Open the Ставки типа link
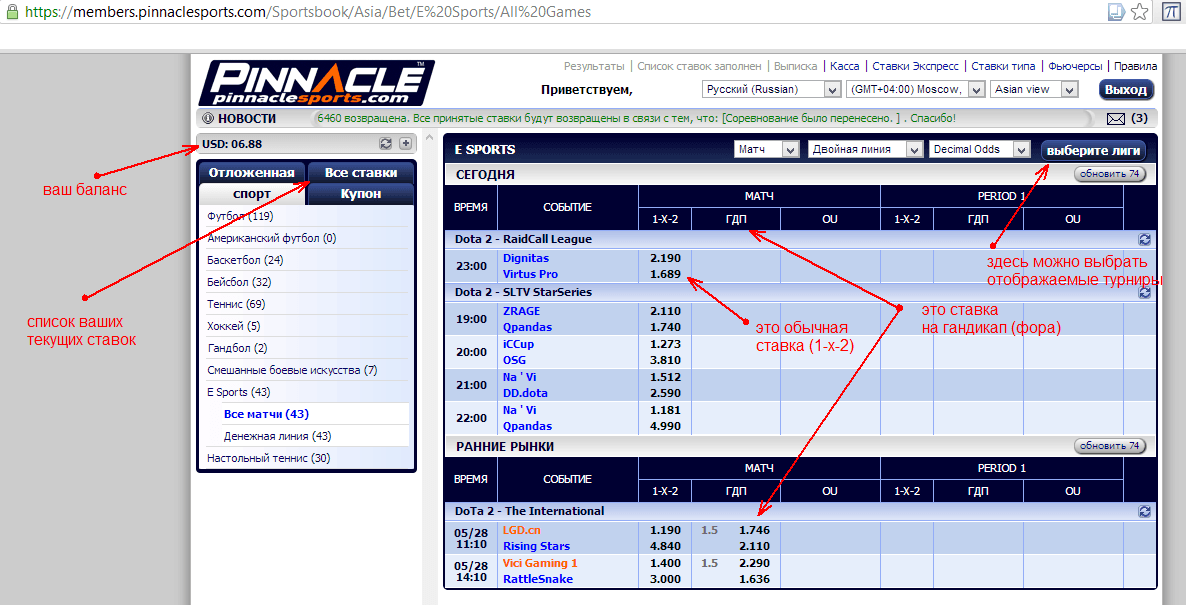The image size is (1186, 605). pos(1003,67)
